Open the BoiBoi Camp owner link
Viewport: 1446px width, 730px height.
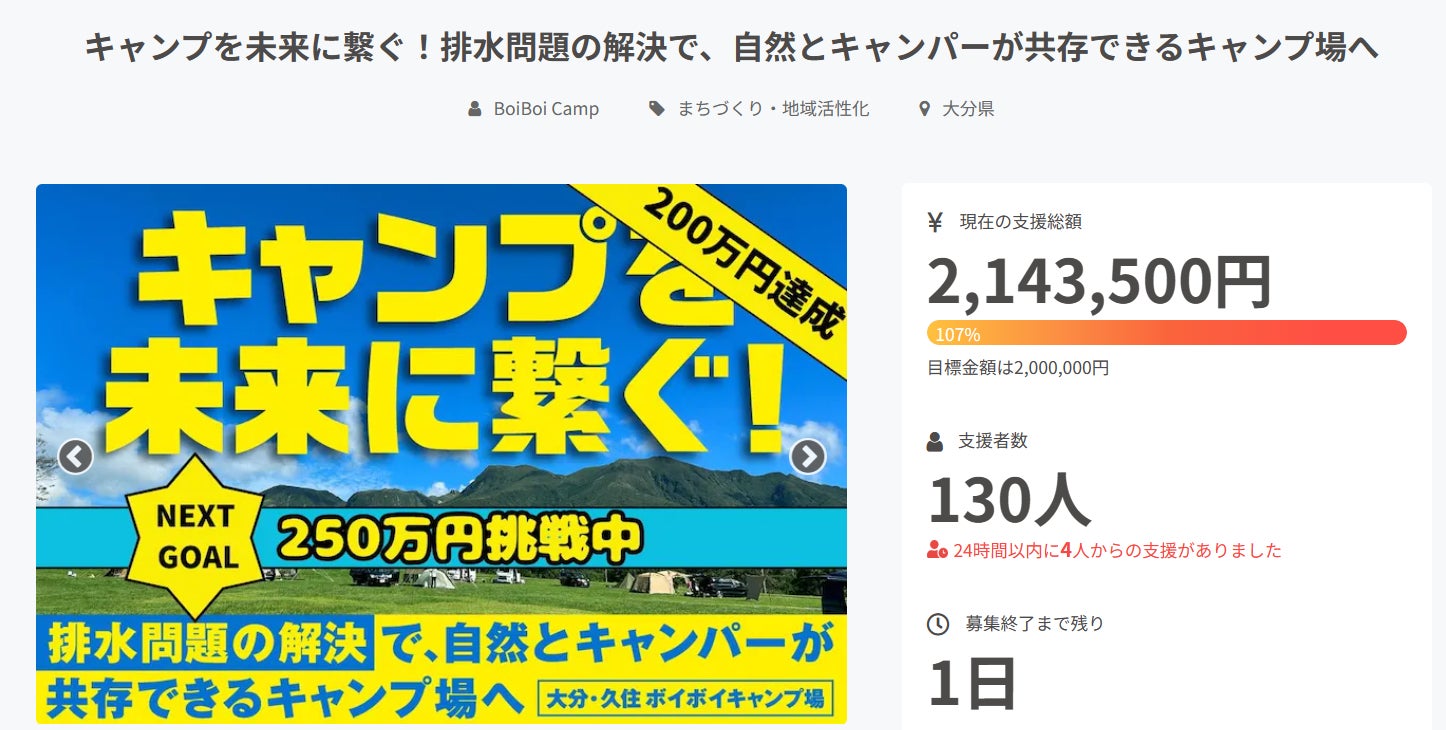[x=546, y=109]
